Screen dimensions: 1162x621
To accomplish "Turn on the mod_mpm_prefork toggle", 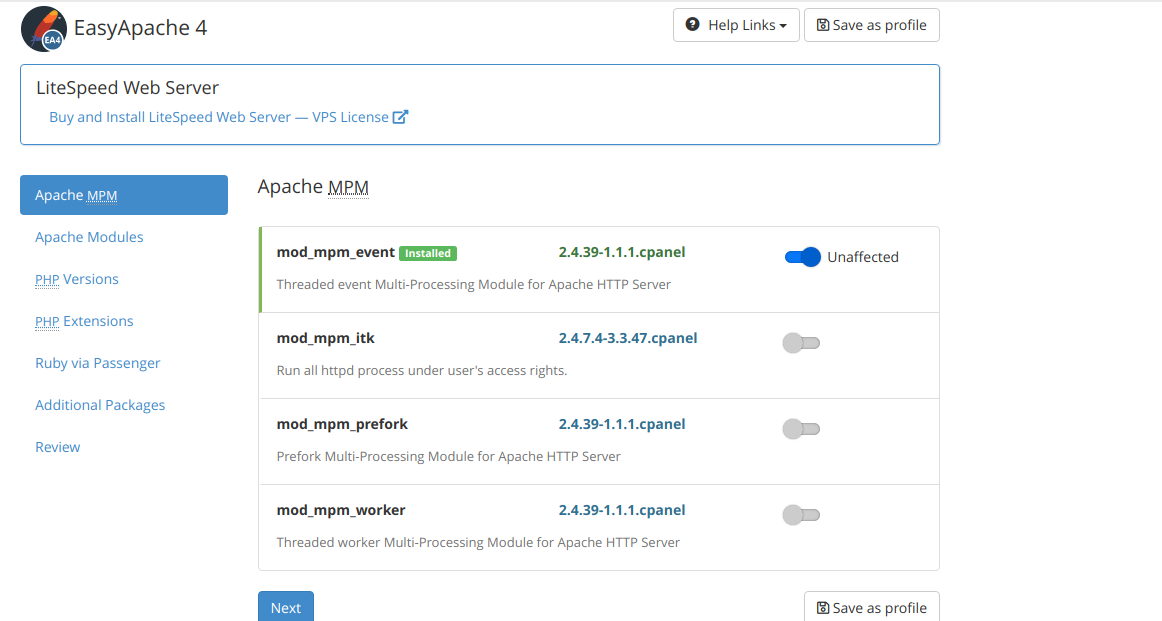I will 801,429.
